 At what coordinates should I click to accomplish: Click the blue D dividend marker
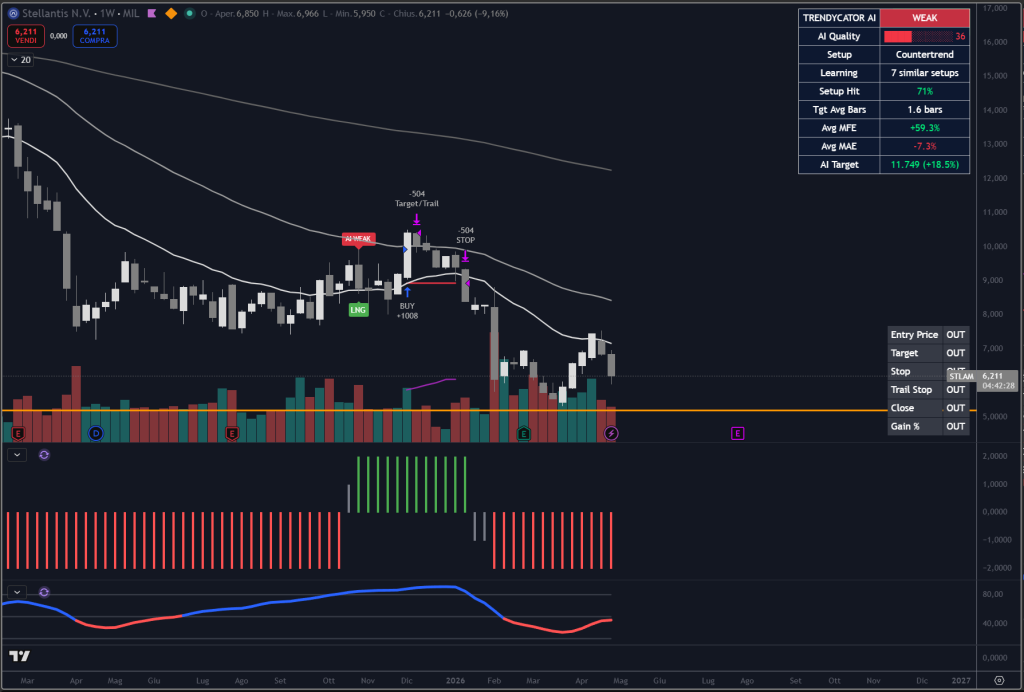(x=95, y=433)
